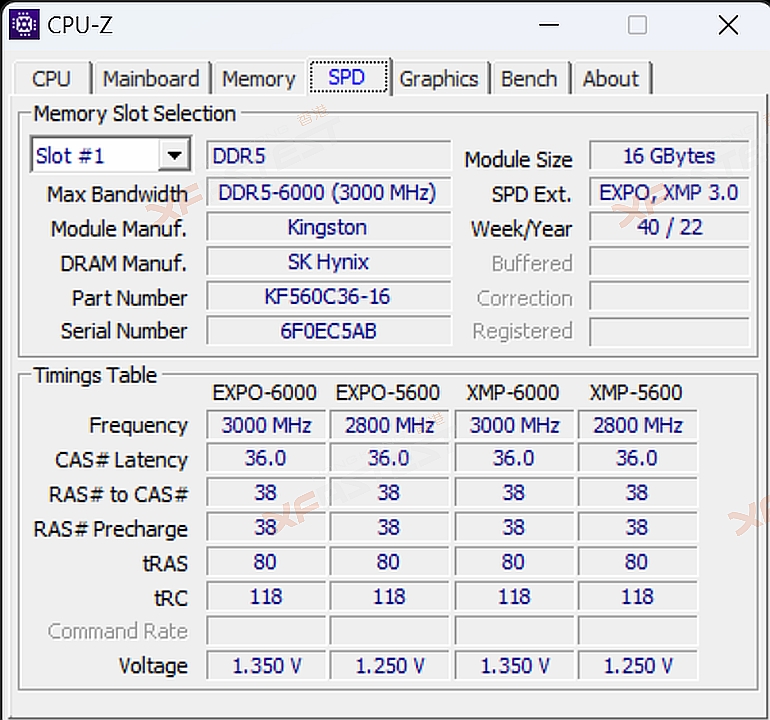This screenshot has height=720, width=770.
Task: Click the XMP-6000 frequency 3000 MHz cell
Action: pyautogui.click(x=514, y=425)
